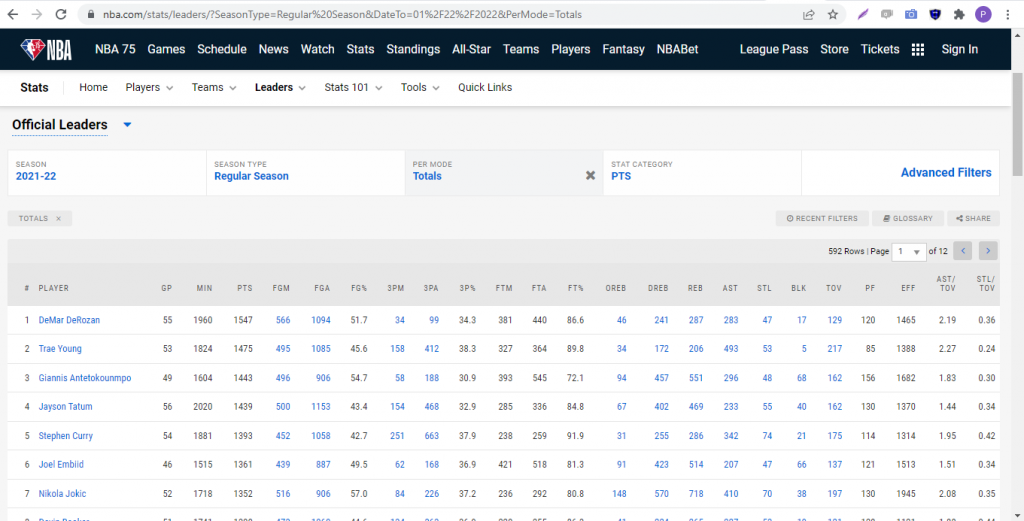1024x521 pixels.
Task: Click Jayson Tatum's REB value 469
Action: (696, 407)
